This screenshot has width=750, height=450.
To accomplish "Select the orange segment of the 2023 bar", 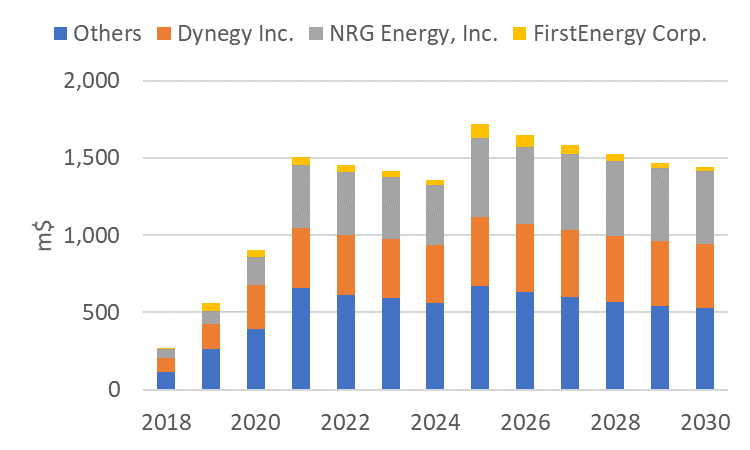I will click(390, 268).
